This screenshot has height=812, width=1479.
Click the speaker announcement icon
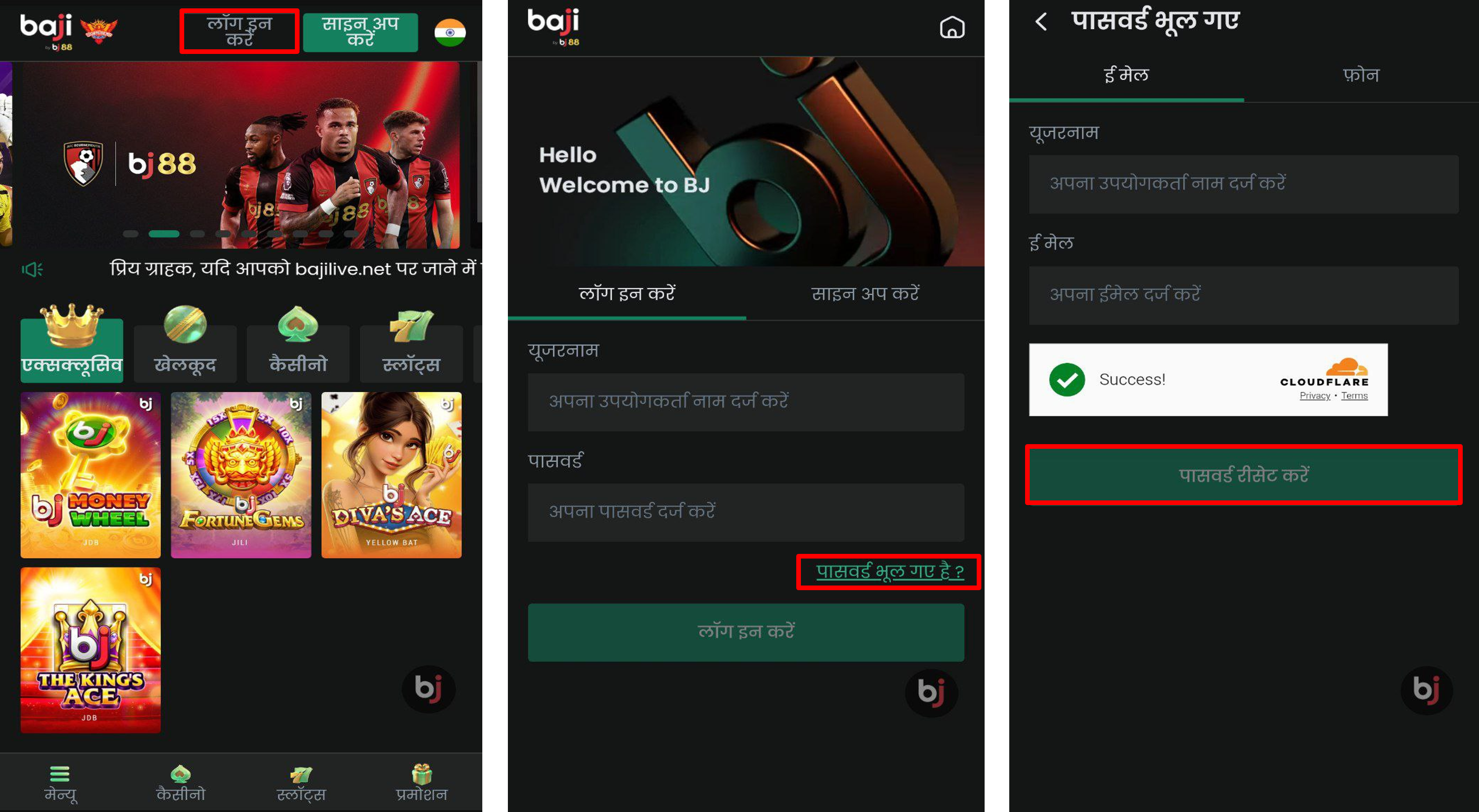32,269
